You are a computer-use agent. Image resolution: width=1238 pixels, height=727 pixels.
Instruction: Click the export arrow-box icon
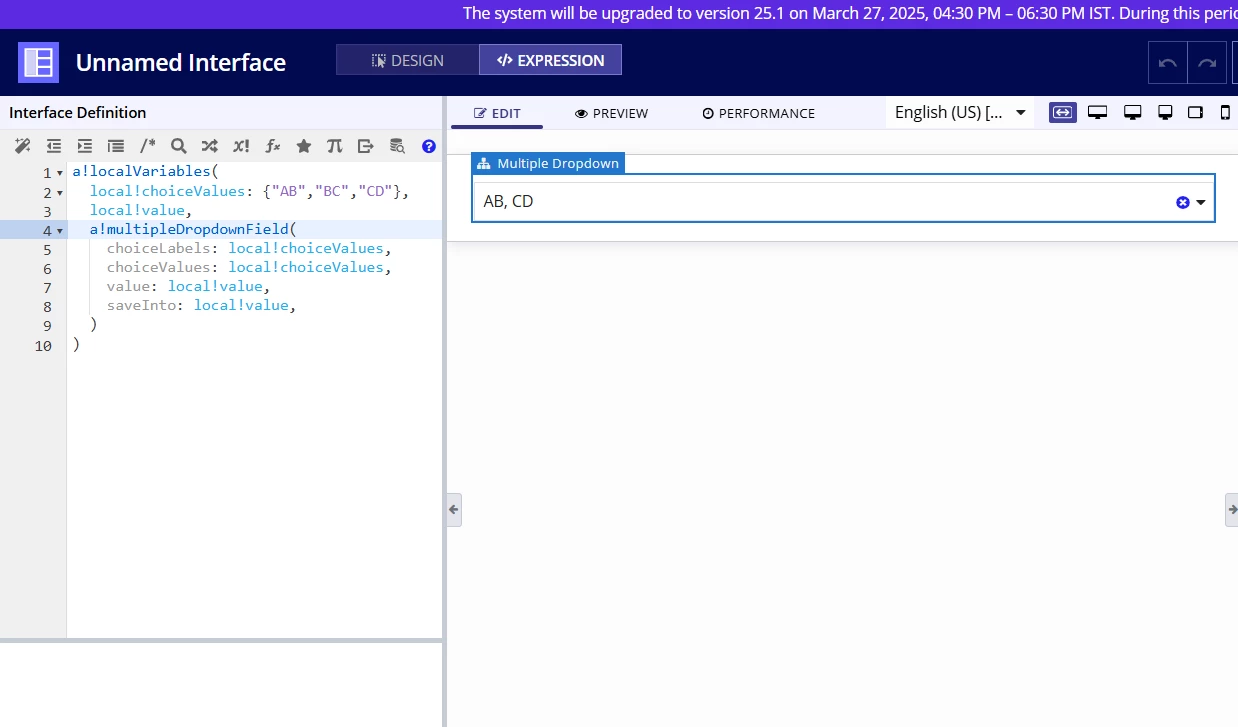click(365, 146)
